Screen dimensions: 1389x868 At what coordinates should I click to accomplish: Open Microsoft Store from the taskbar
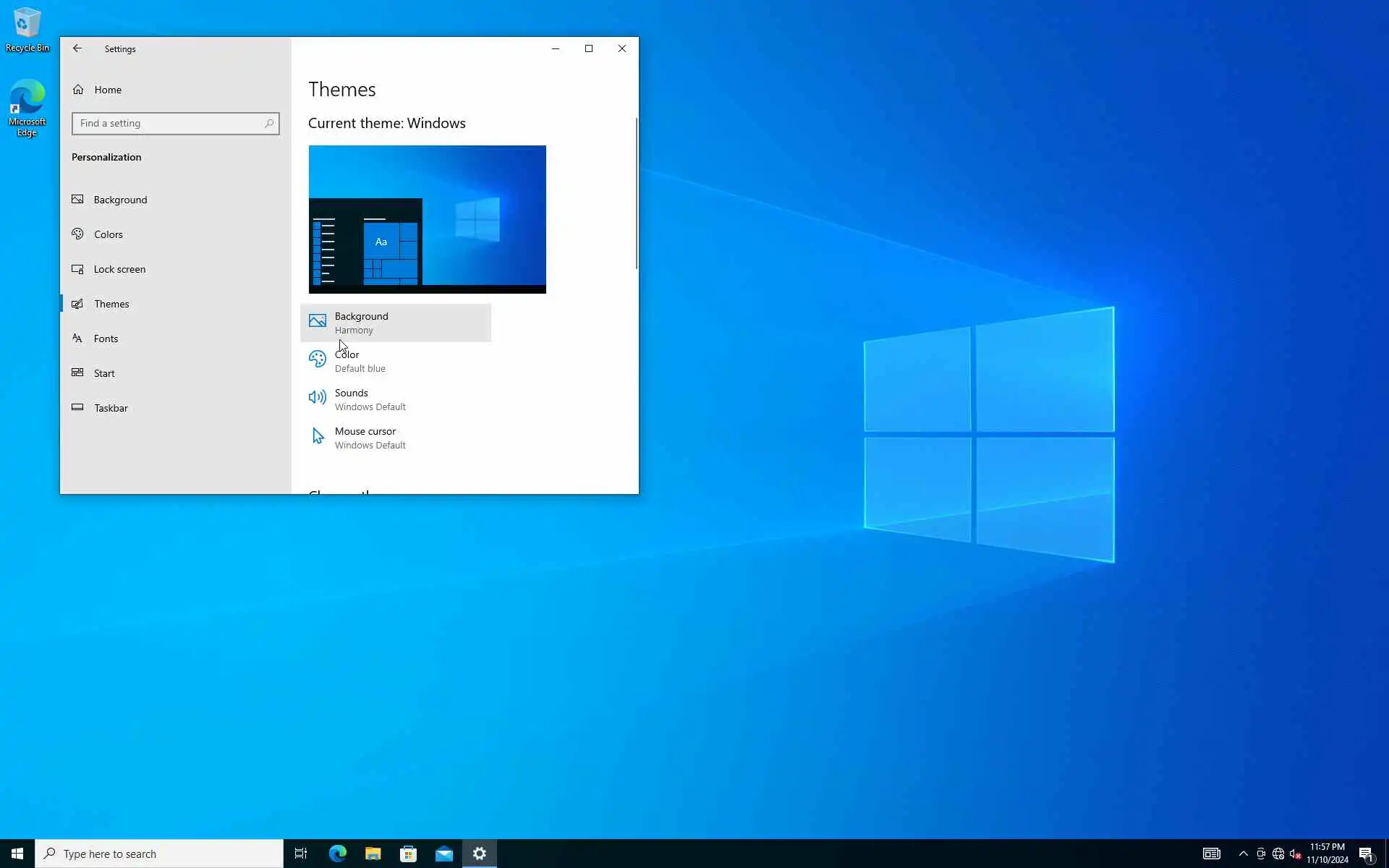point(408,854)
